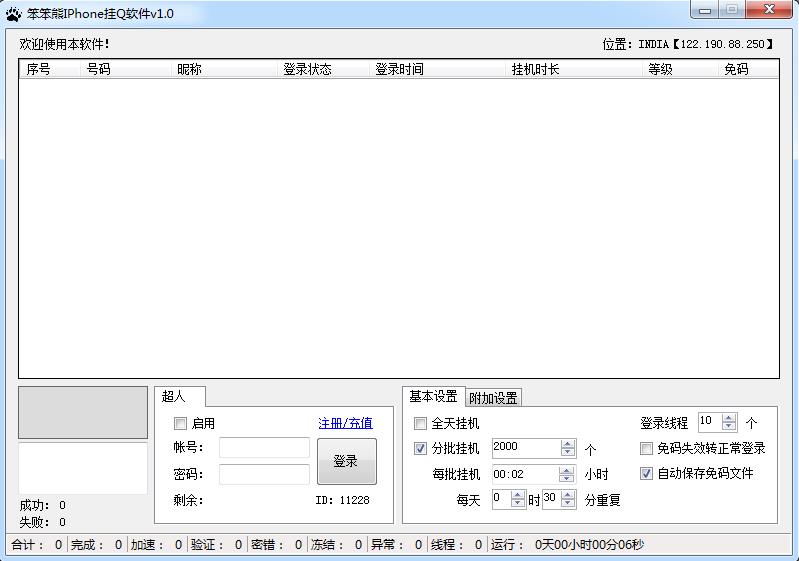Uncheck 自动保存免码文件 option

point(646,473)
